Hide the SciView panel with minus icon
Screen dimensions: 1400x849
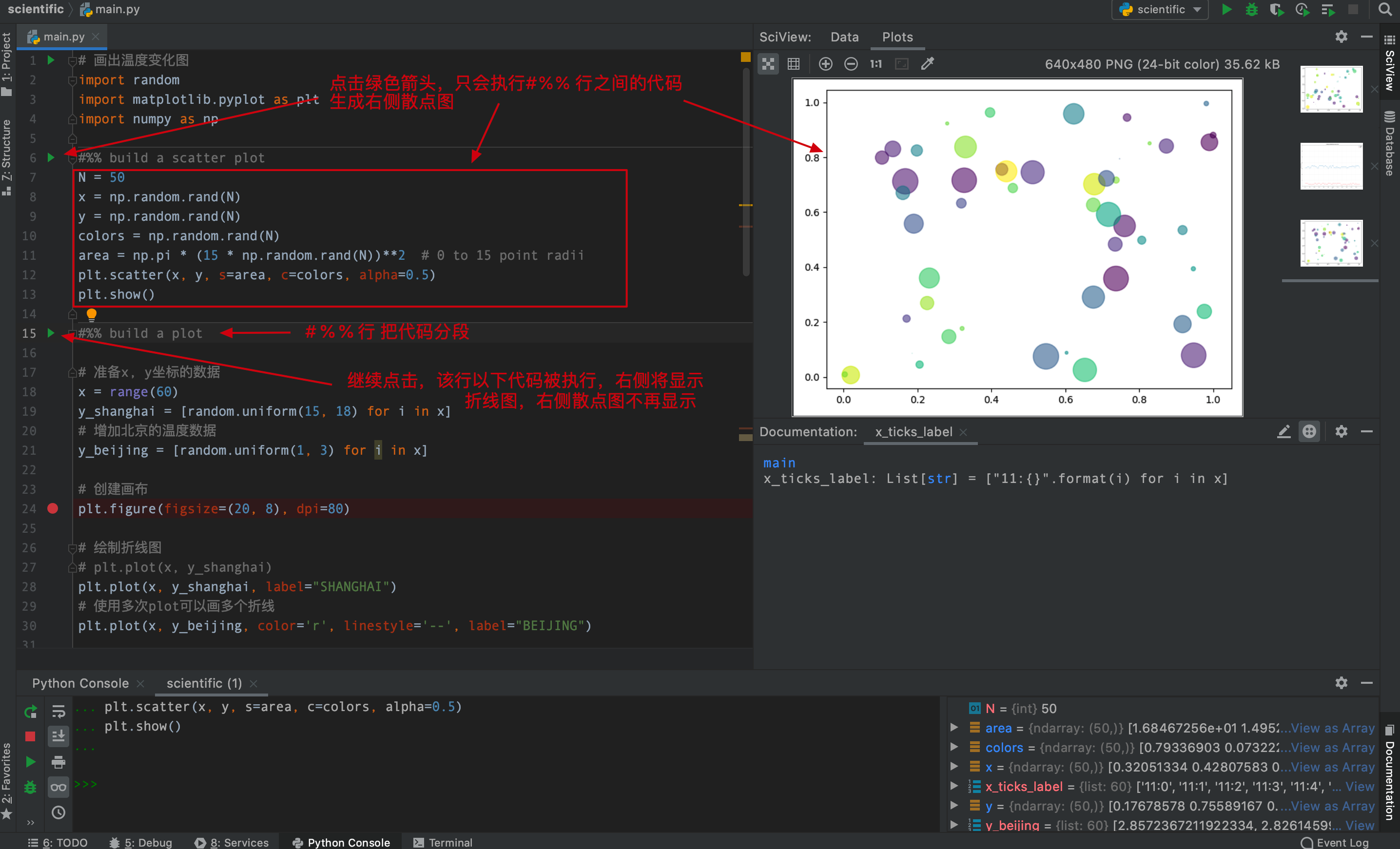click(1366, 37)
